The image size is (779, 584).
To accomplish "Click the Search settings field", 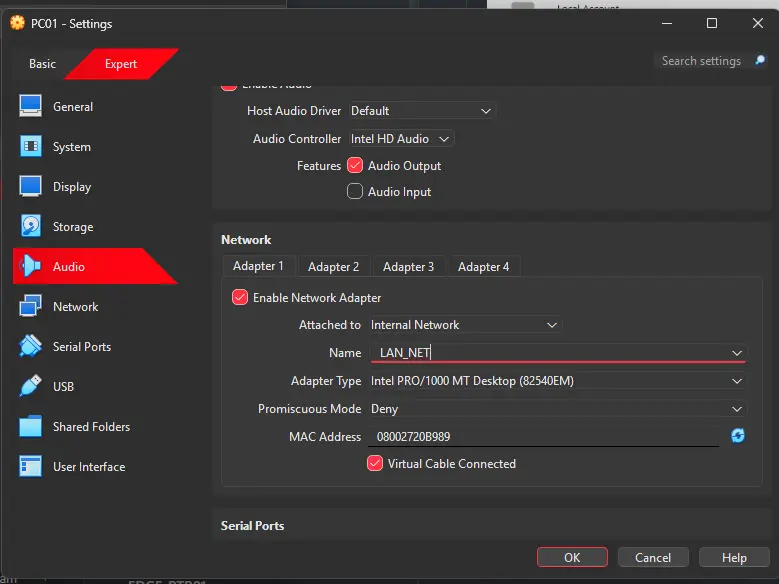I will point(701,61).
